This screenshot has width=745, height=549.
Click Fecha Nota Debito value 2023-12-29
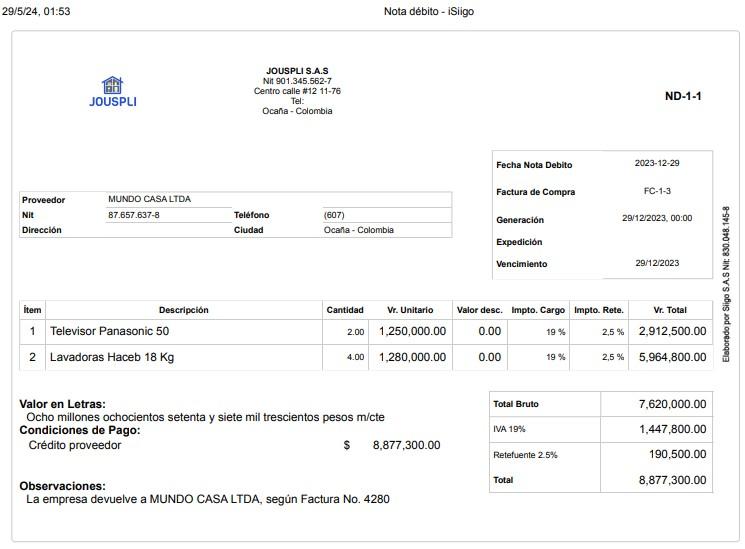(657, 163)
